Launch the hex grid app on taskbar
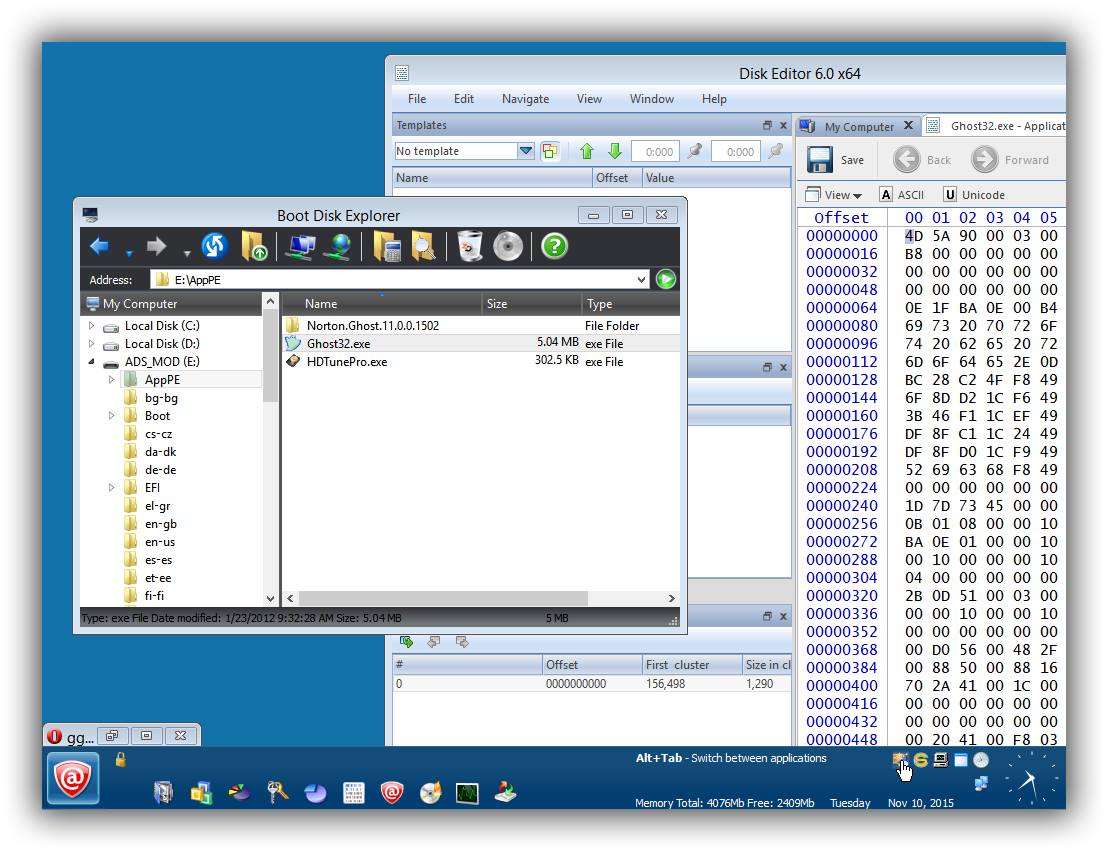1108x852 pixels. tap(353, 793)
